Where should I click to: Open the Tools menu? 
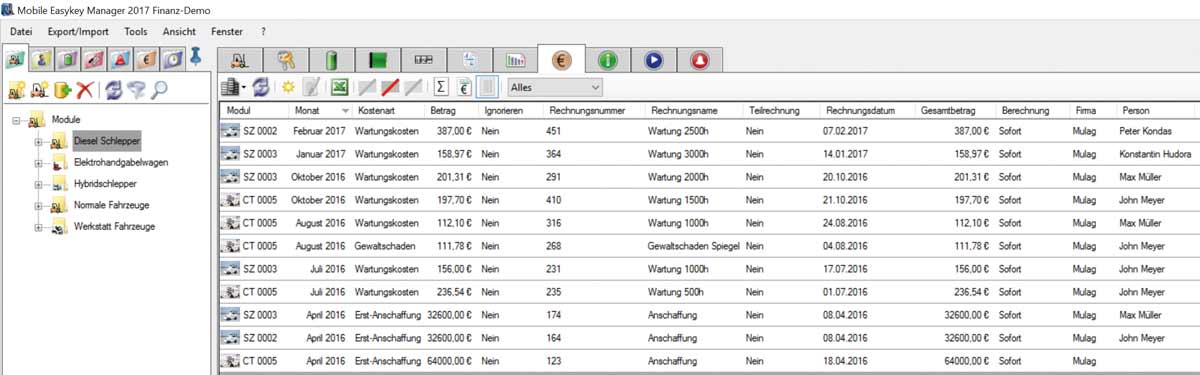136,32
